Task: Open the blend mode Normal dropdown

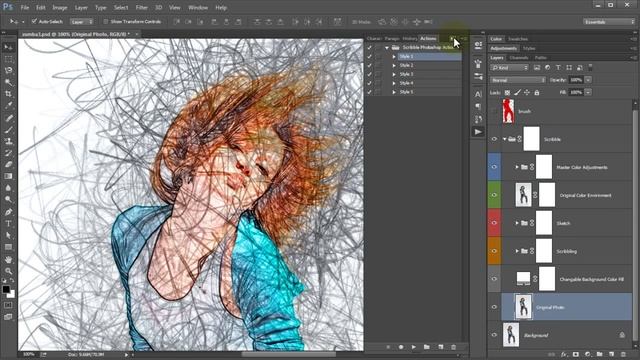Action: tap(518, 80)
